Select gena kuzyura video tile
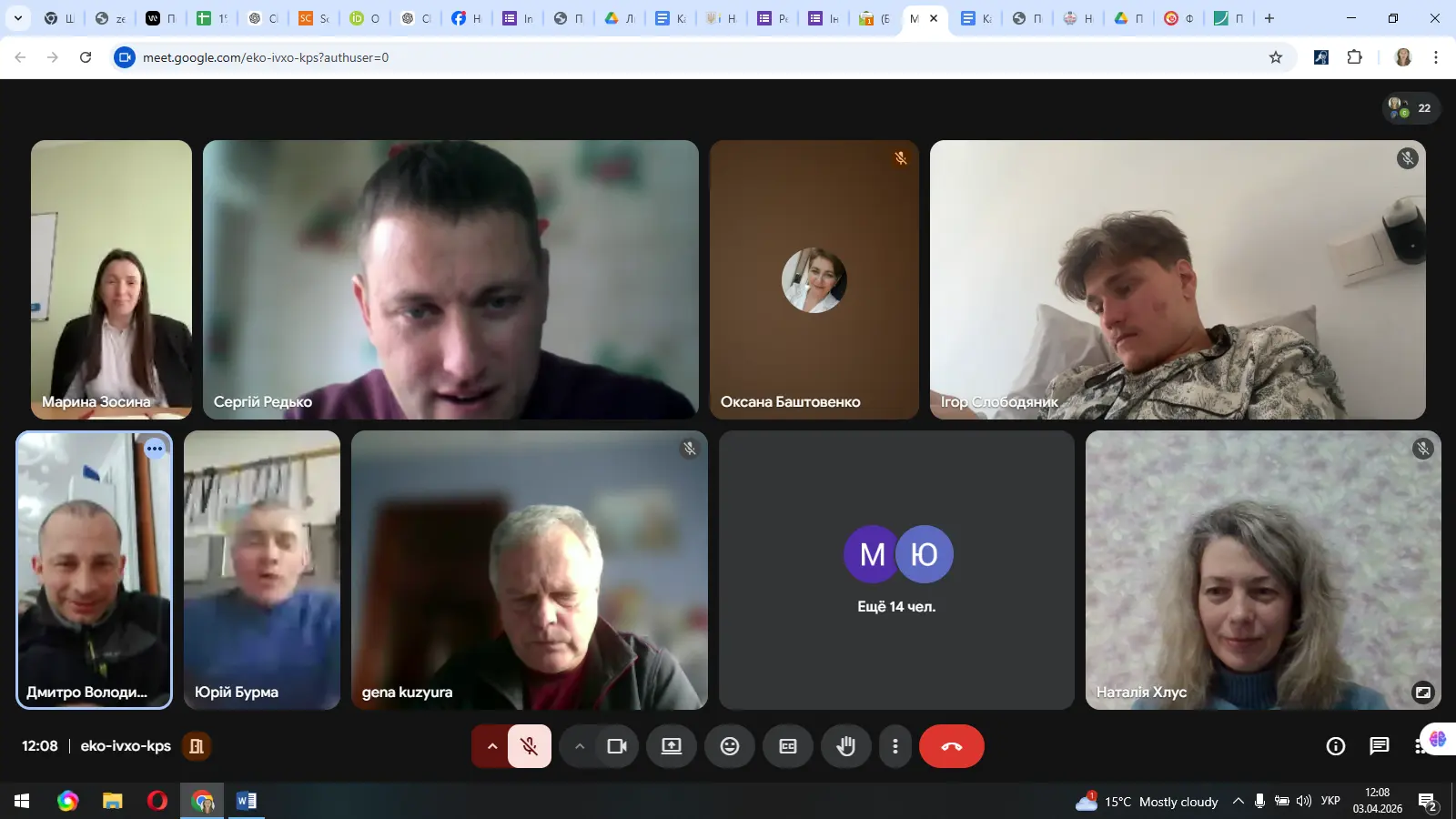Image resolution: width=1456 pixels, height=819 pixels. 530,570
